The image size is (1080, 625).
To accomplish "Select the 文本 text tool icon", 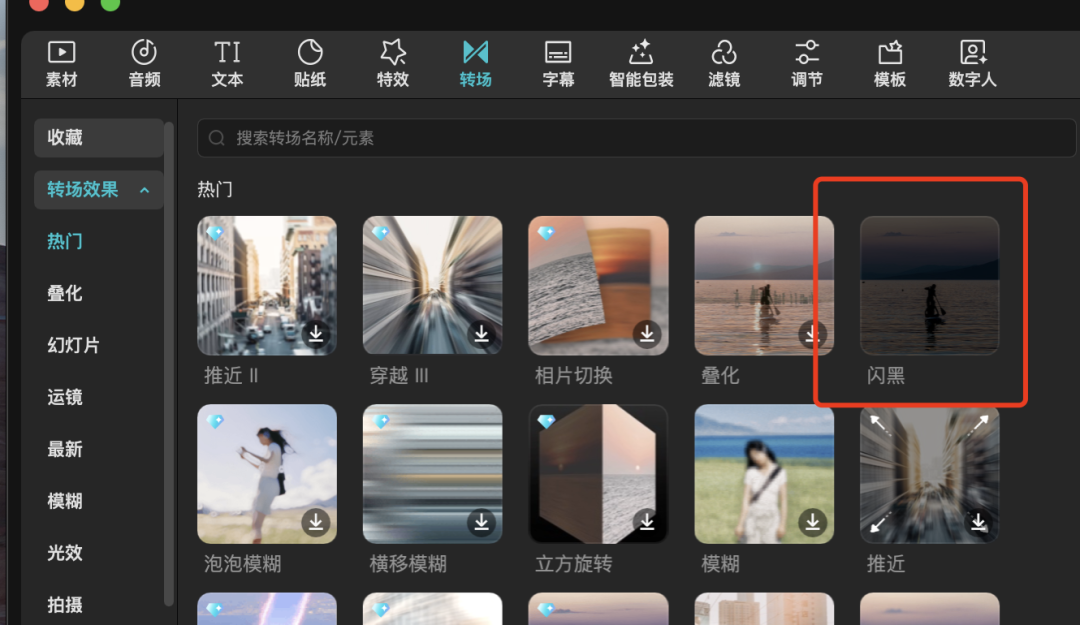I will (227, 52).
